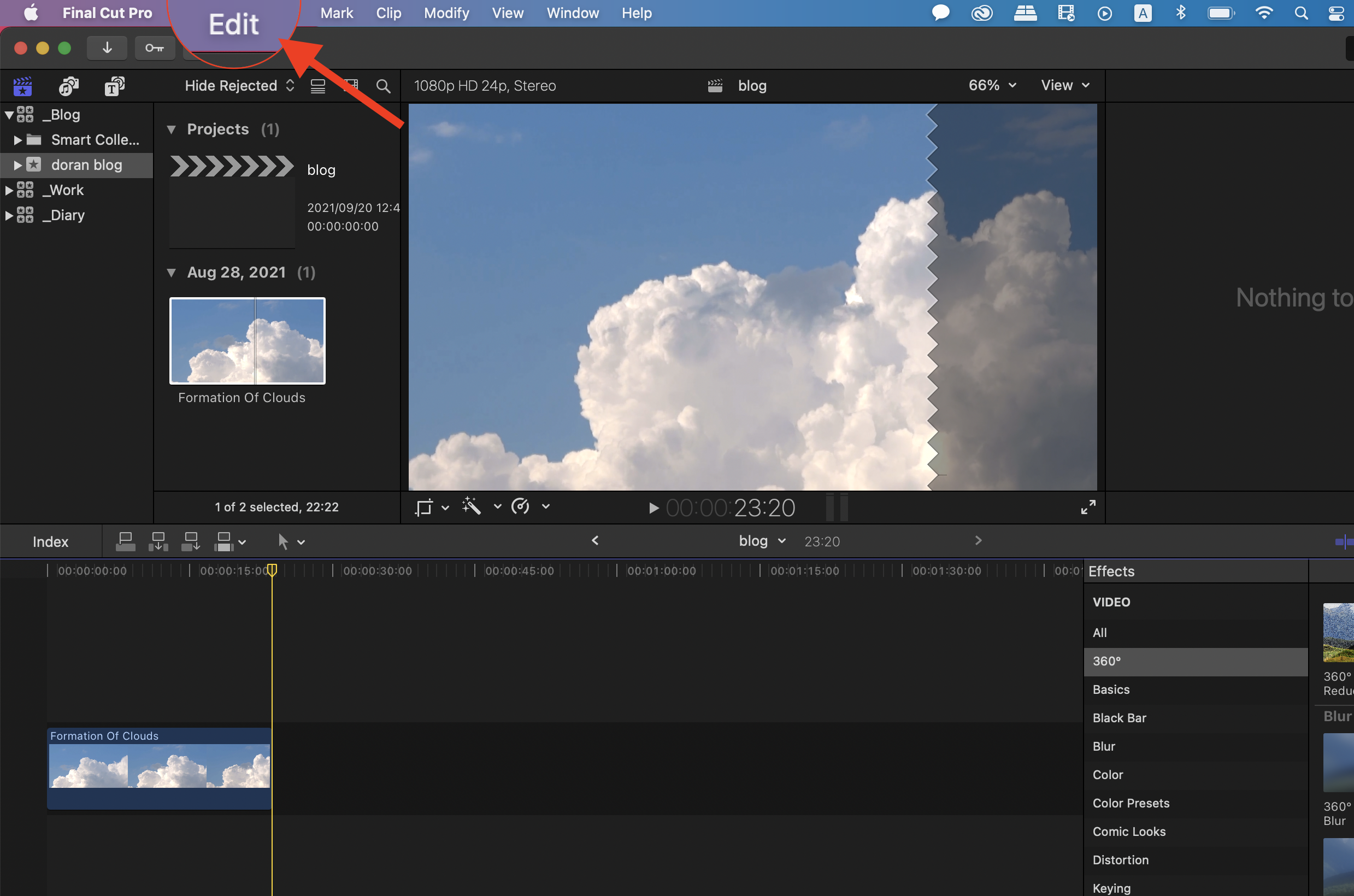Click the connect clip to storyline icon
The height and width of the screenshot is (896, 1354).
[125, 541]
